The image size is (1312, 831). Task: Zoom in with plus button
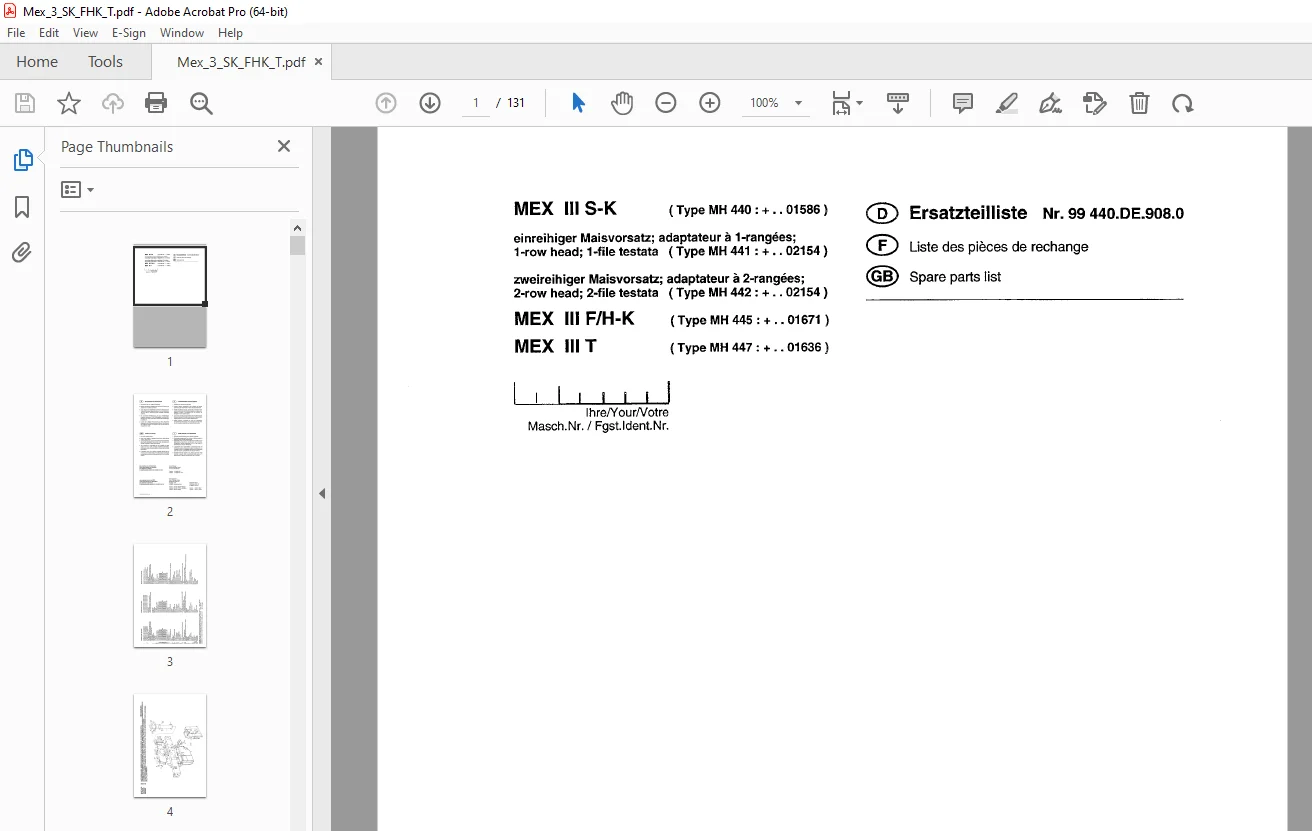710,103
